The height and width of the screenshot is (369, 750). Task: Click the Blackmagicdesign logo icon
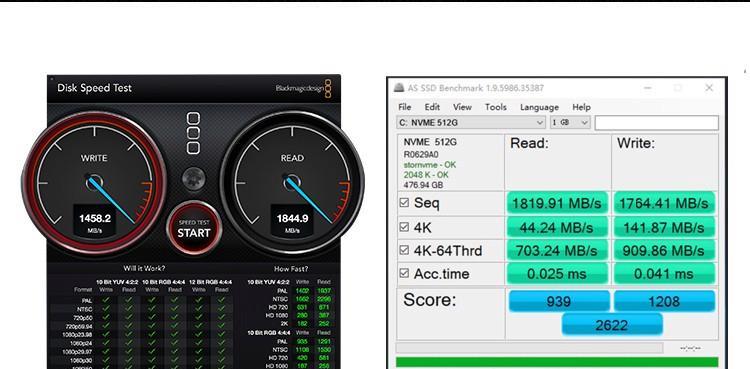(x=328, y=89)
